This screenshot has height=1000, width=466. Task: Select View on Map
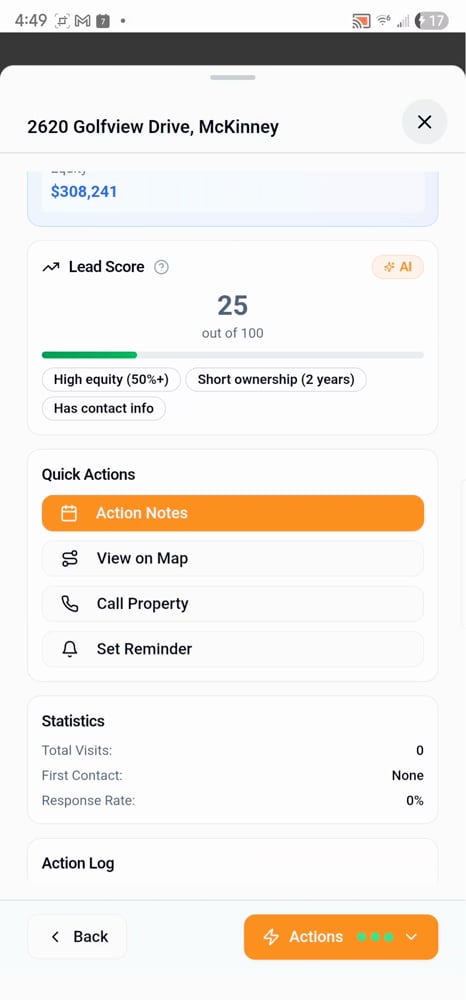point(233,559)
